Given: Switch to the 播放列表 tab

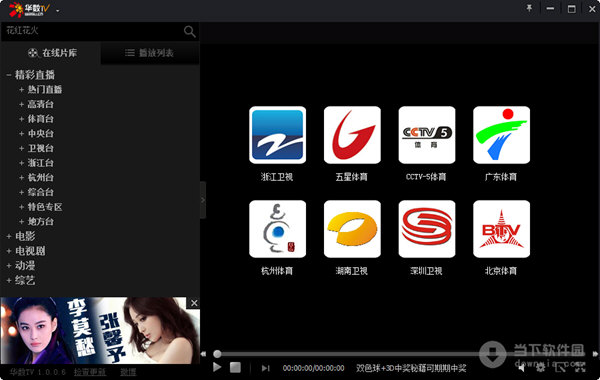Looking at the screenshot, I should pos(150,53).
